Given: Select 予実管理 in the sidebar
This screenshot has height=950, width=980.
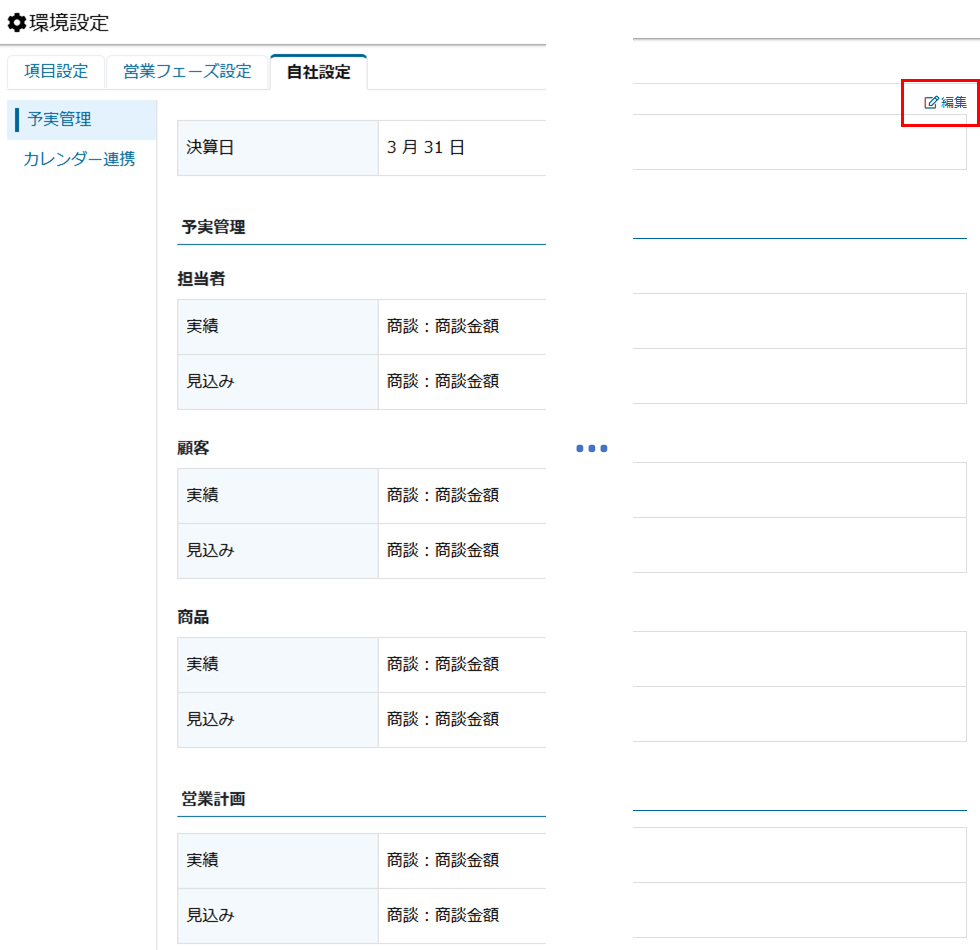Looking at the screenshot, I should [82, 119].
